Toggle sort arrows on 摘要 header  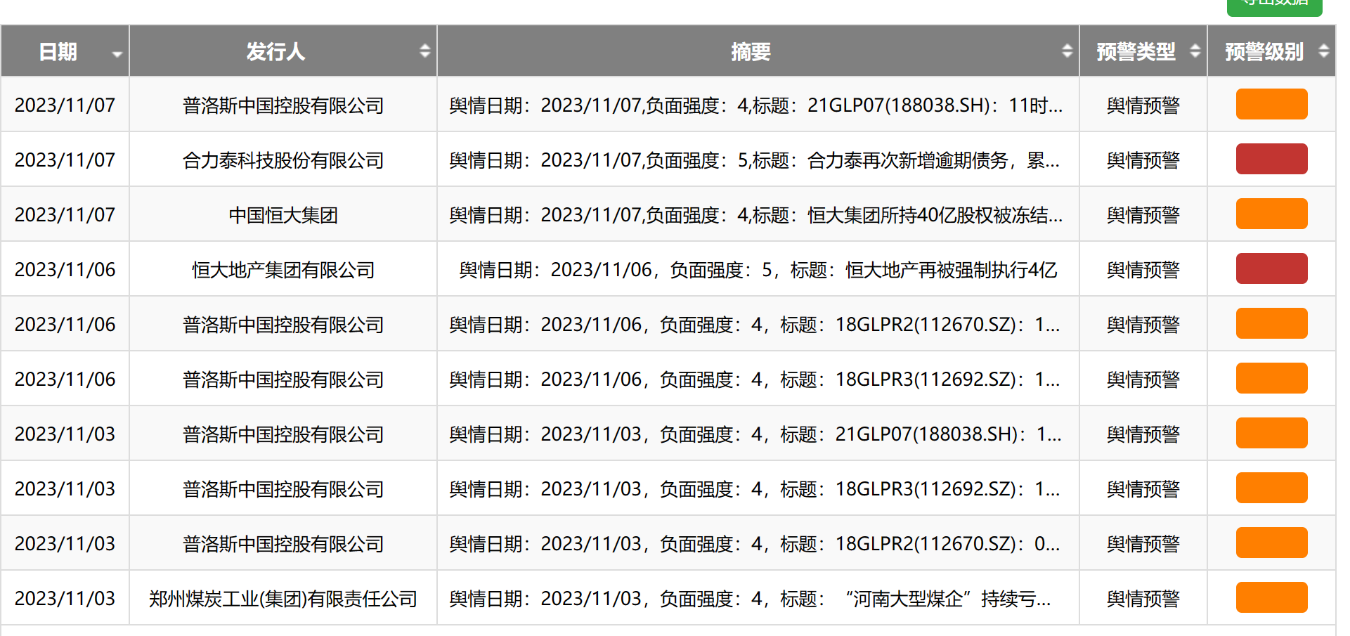point(1067,51)
